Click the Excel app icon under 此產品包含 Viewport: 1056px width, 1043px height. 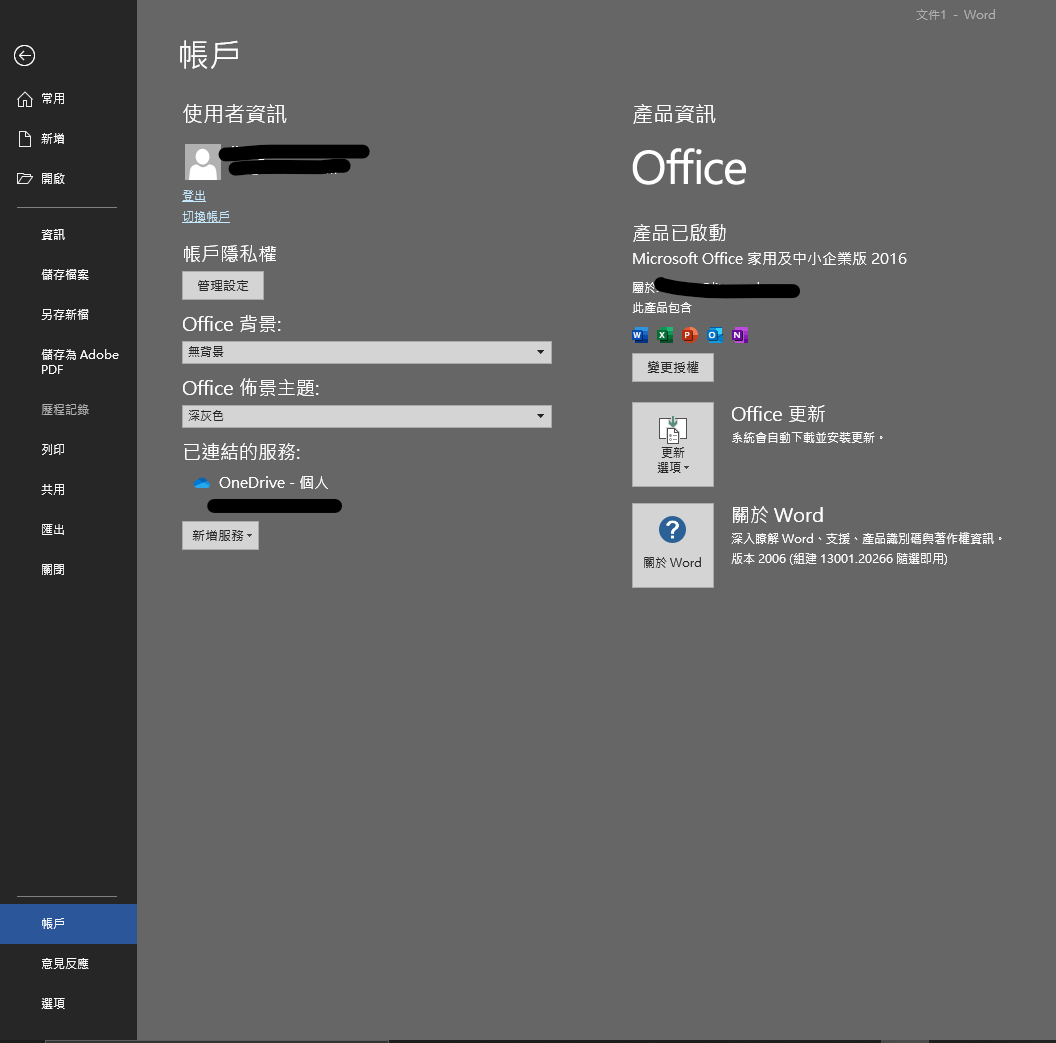tap(665, 335)
